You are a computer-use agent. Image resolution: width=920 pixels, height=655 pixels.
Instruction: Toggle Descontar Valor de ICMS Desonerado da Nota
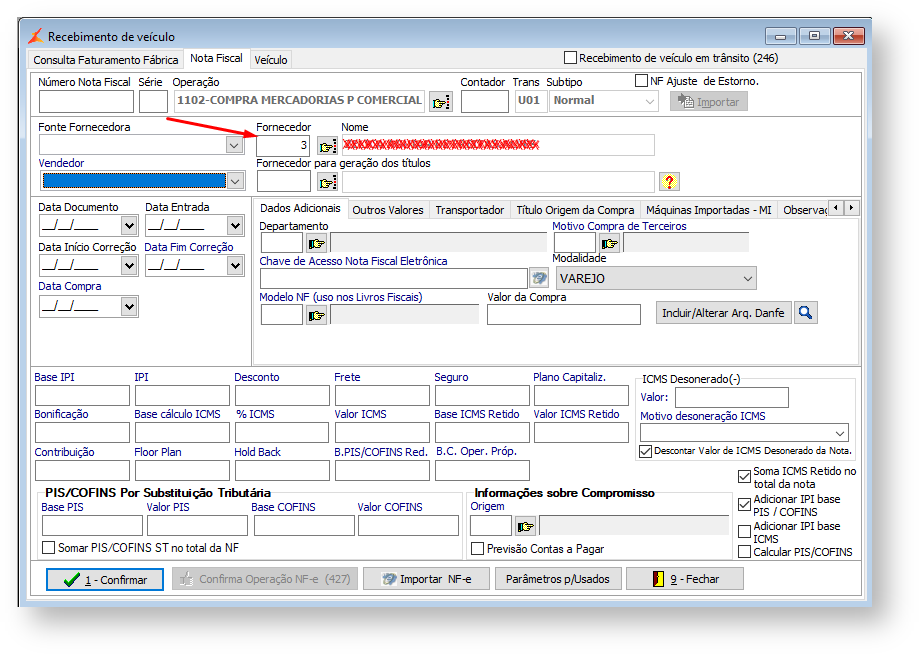(645, 451)
